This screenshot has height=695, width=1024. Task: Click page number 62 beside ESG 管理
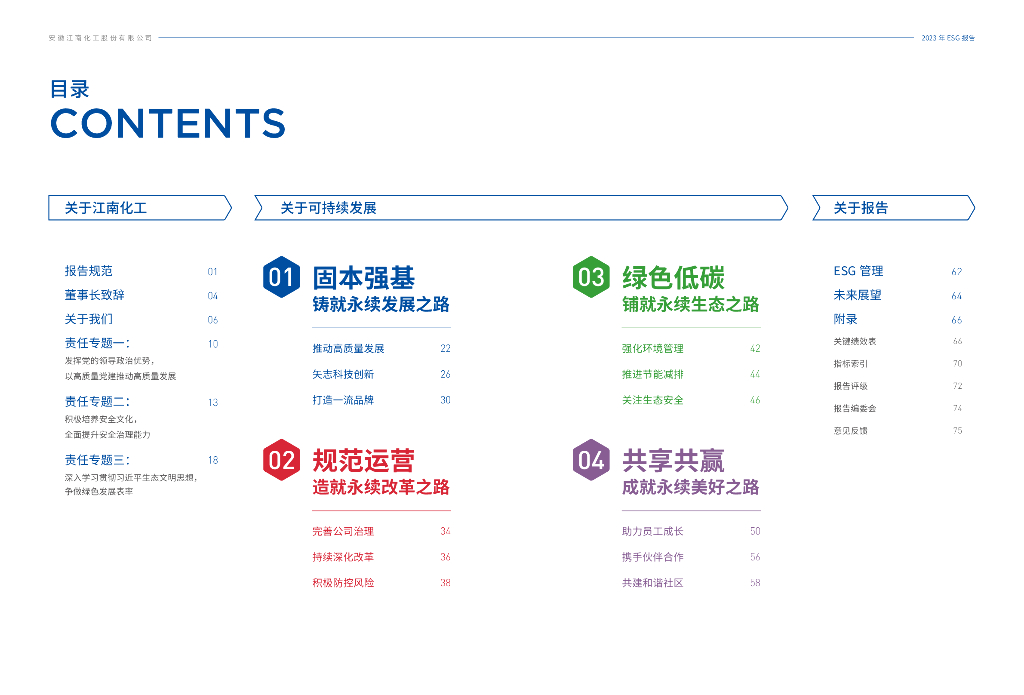(957, 272)
